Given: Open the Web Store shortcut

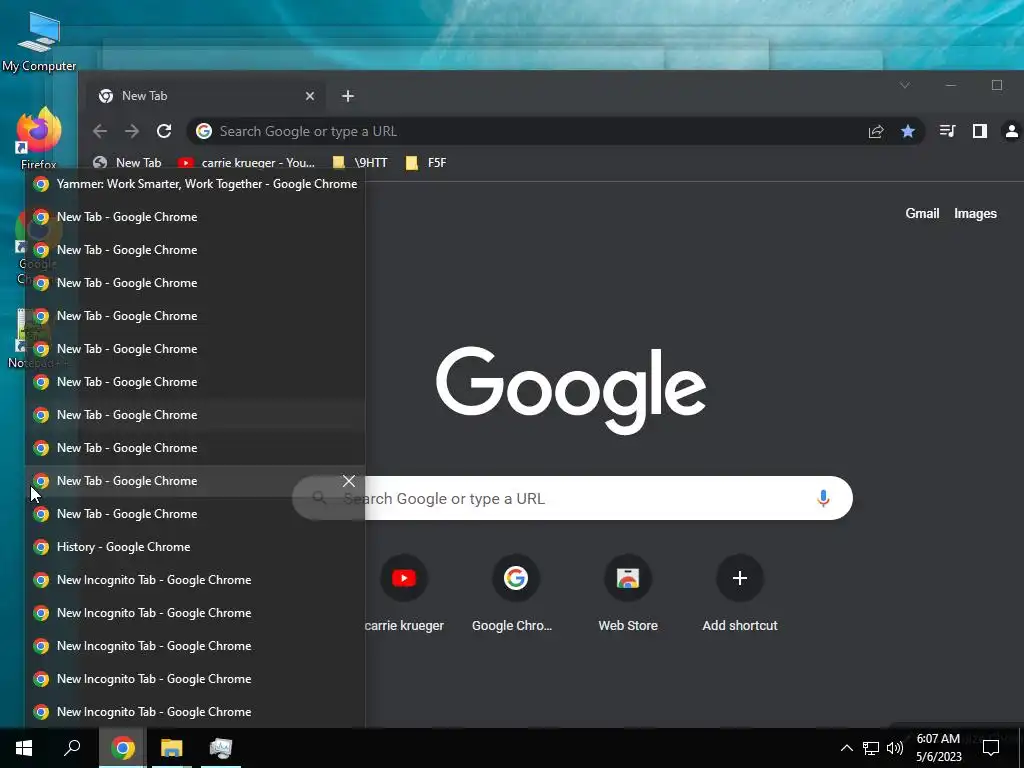Looking at the screenshot, I should point(628,594).
